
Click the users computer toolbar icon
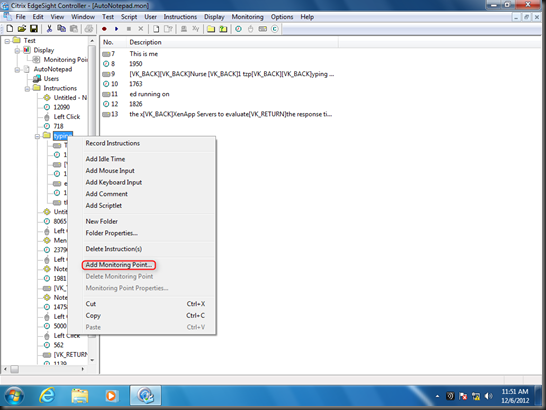(x=184, y=29)
